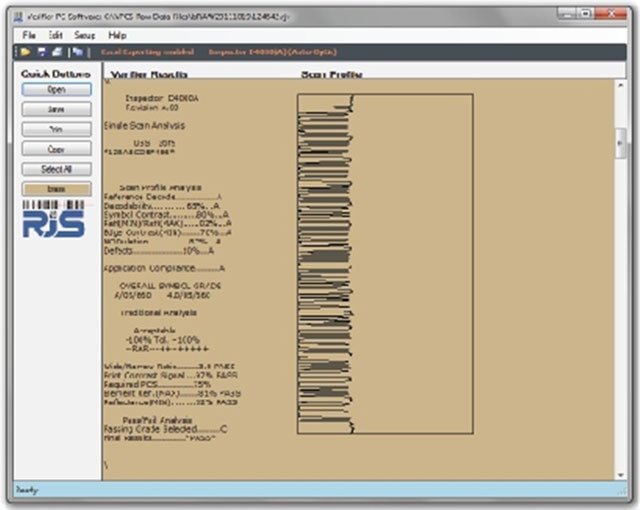The image size is (640, 510).
Task: Click the application icon in title bar
Action: tap(18, 17)
